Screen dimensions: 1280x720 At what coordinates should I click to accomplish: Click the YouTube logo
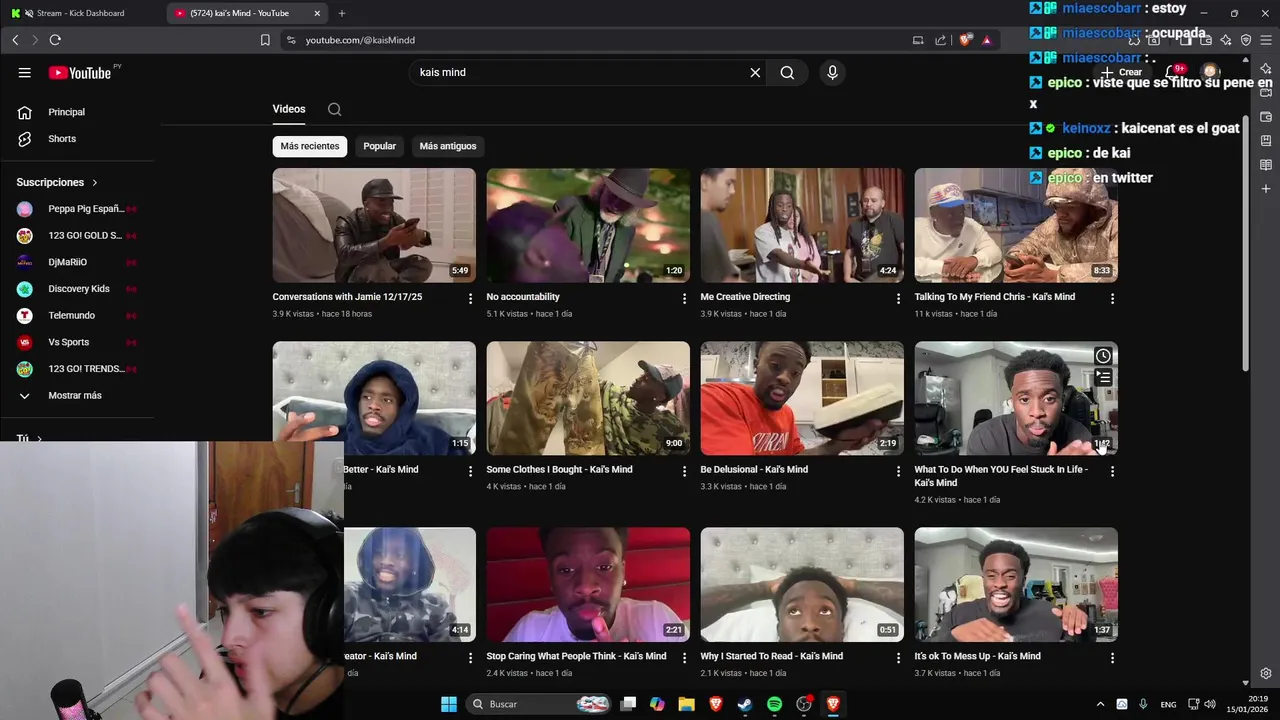point(80,73)
